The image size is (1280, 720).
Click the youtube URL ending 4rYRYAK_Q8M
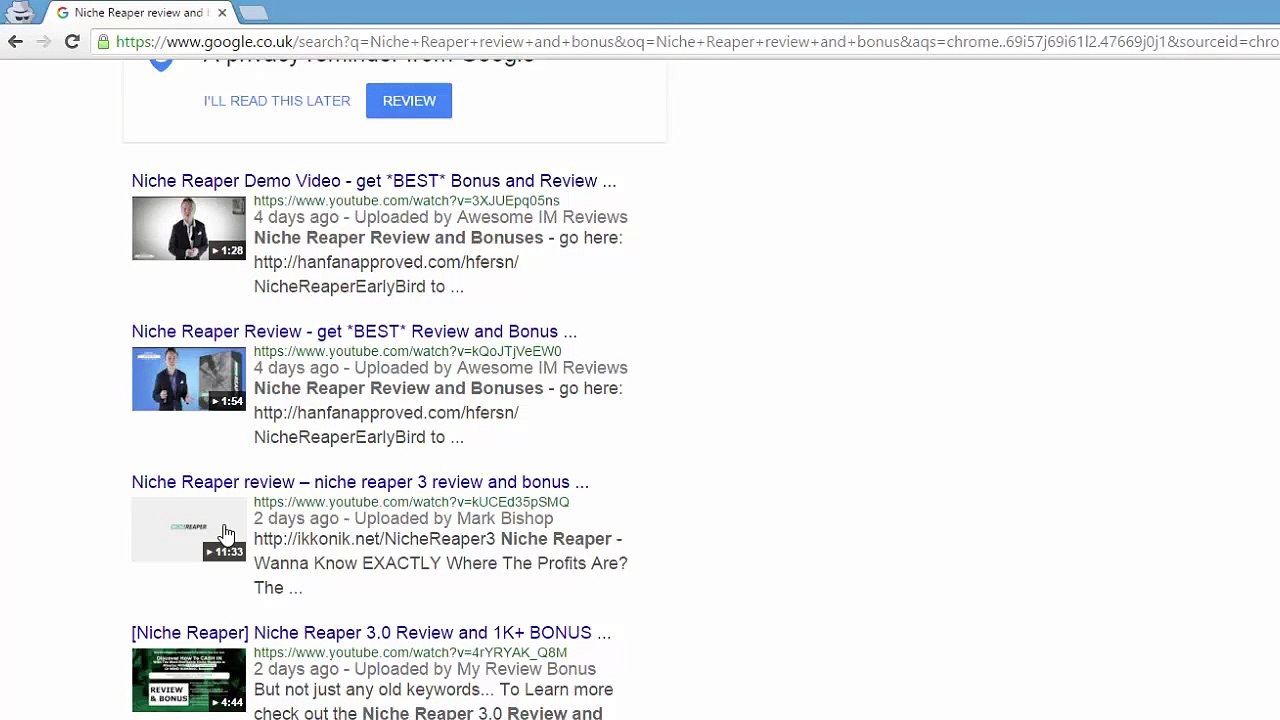tap(410, 653)
